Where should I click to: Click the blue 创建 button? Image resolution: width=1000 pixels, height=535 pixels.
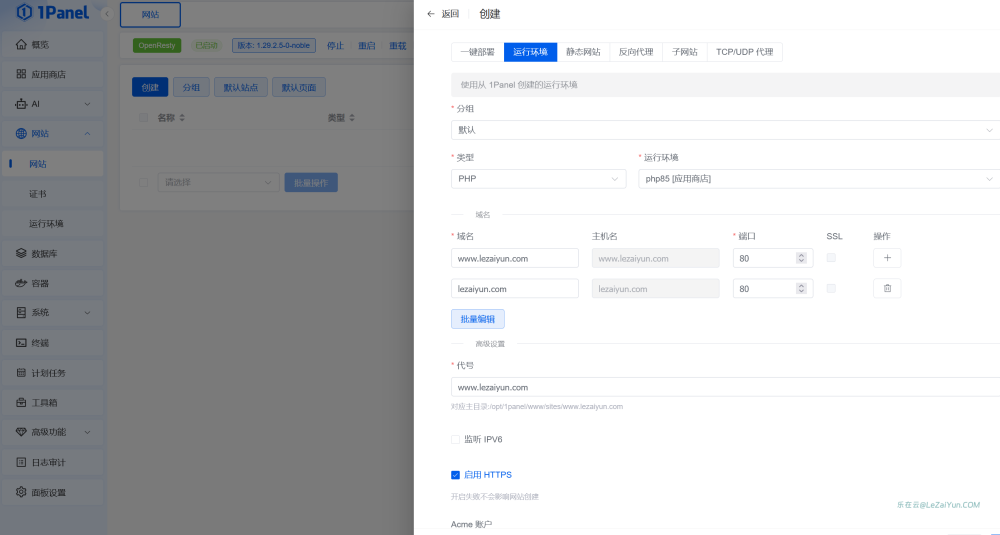pos(150,87)
